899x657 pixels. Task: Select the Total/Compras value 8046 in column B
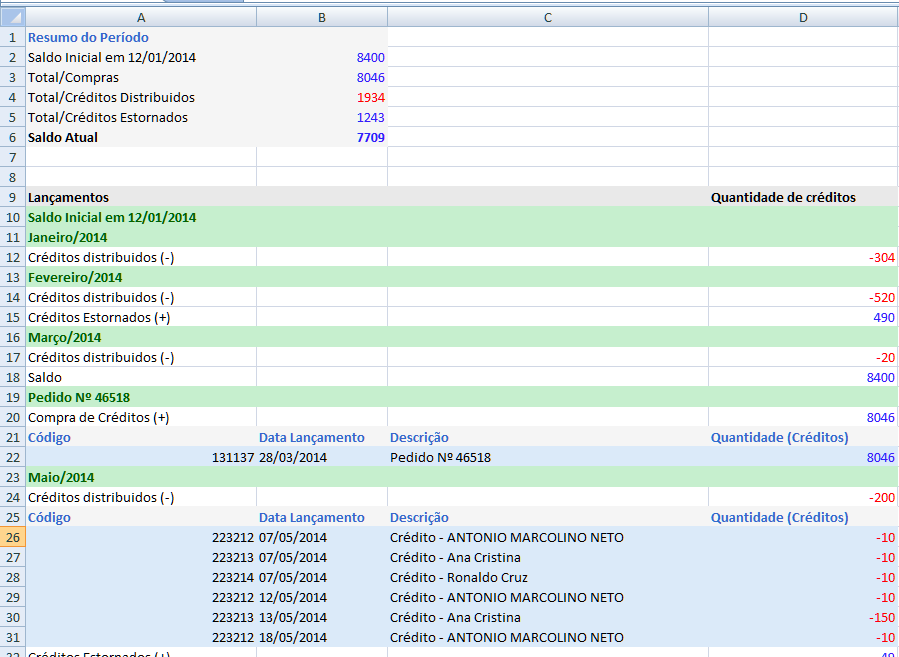coord(370,77)
